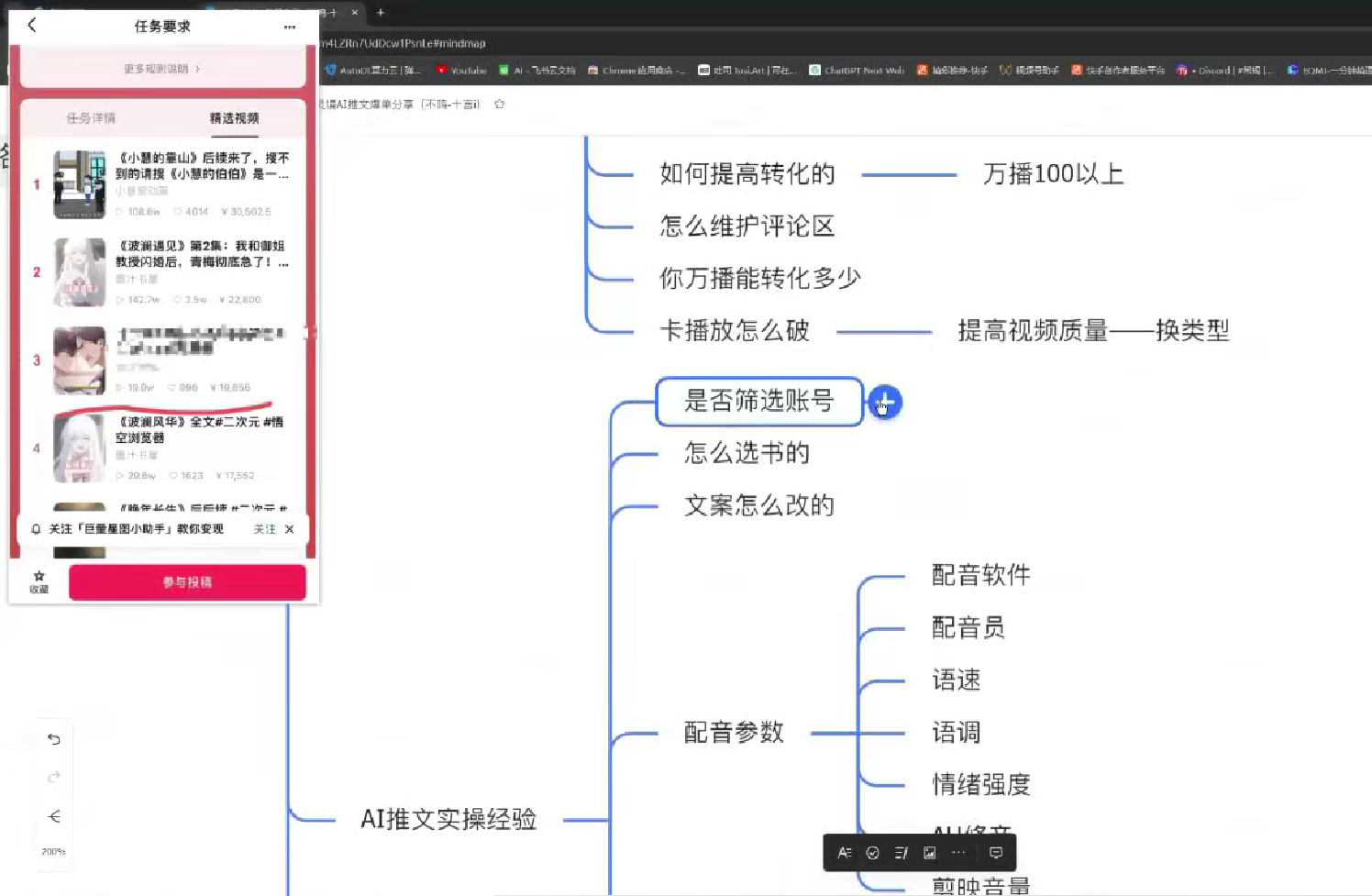The width and height of the screenshot is (1372, 896).
Task: Expand 更多规则说明 for more rule details
Action: 161,68
